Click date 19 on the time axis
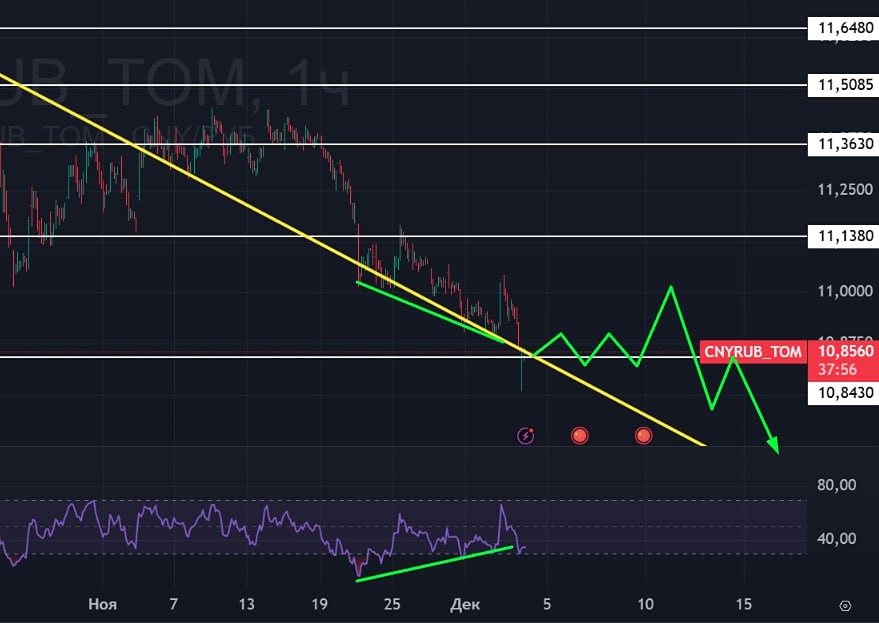Image resolution: width=879 pixels, height=623 pixels. pyautogui.click(x=319, y=604)
